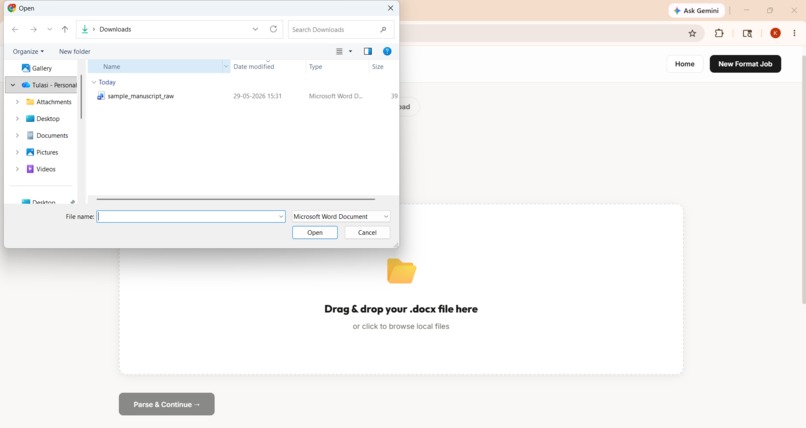806x428 pixels.
Task: Click the search magnifier icon
Action: click(383, 29)
